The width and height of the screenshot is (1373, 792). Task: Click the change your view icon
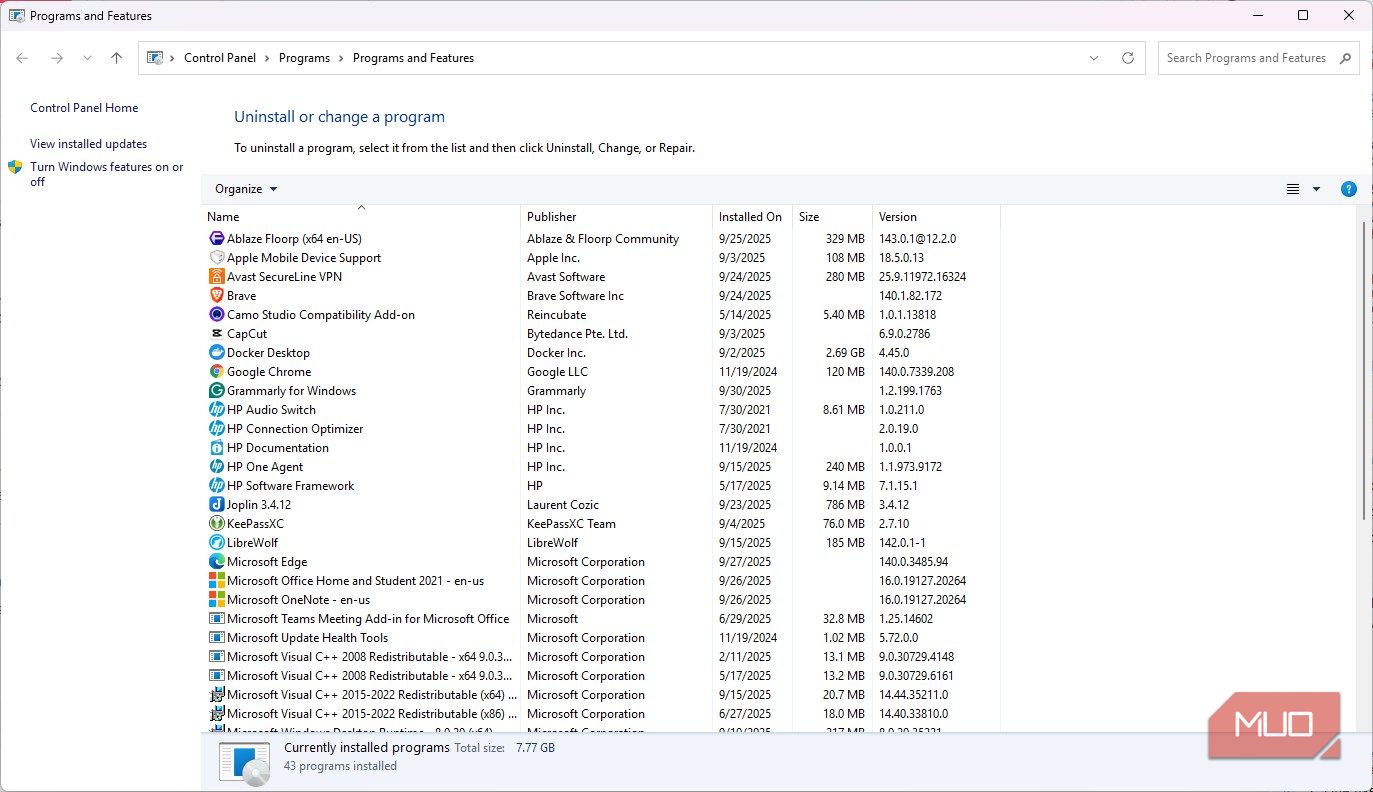click(x=1293, y=189)
